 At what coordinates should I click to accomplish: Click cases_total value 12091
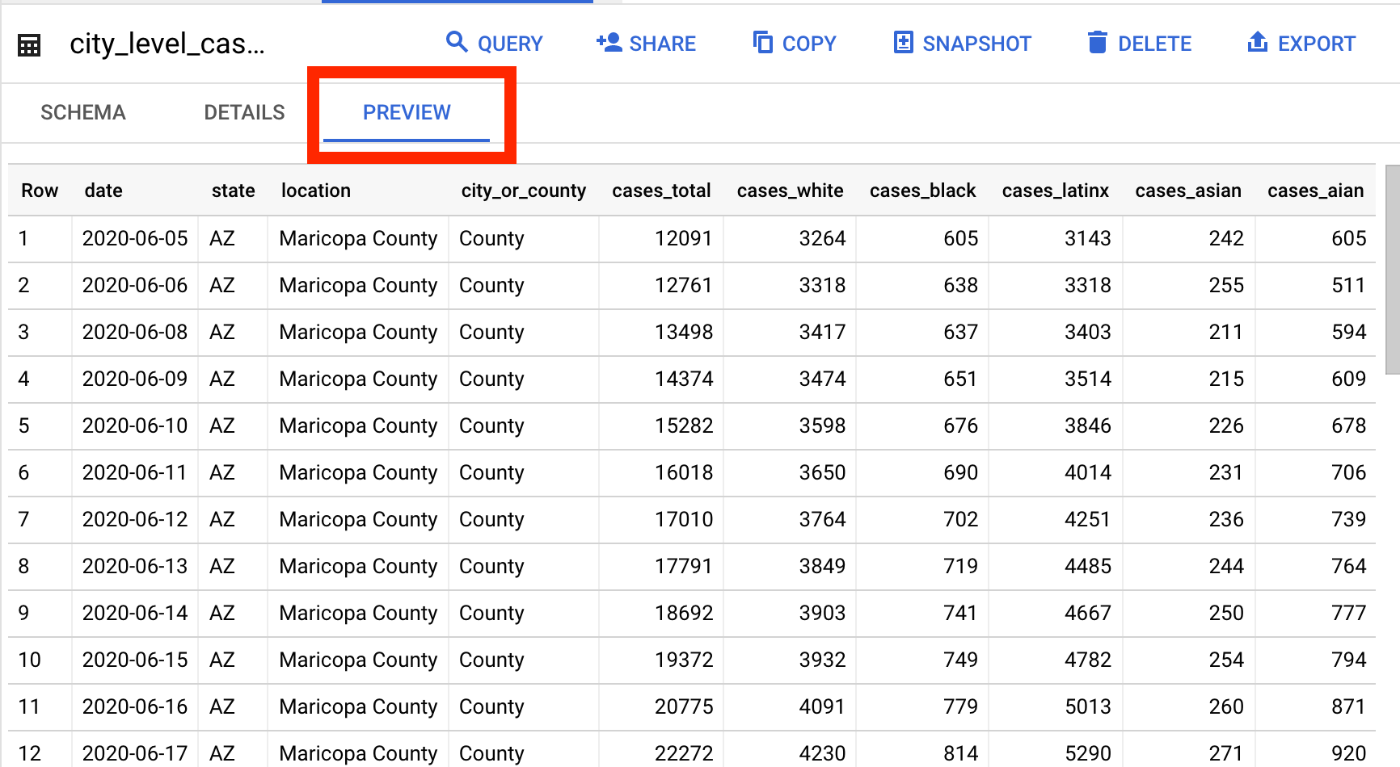click(x=684, y=238)
